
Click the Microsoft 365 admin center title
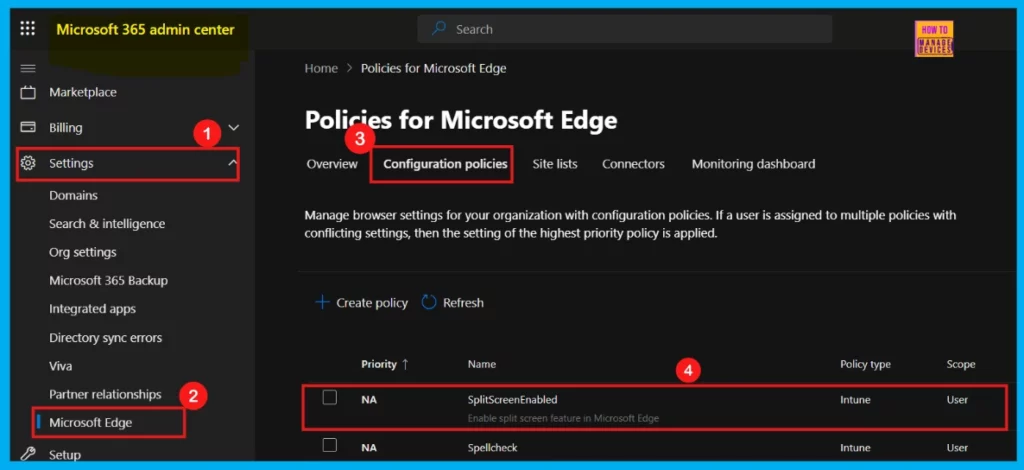(x=145, y=29)
